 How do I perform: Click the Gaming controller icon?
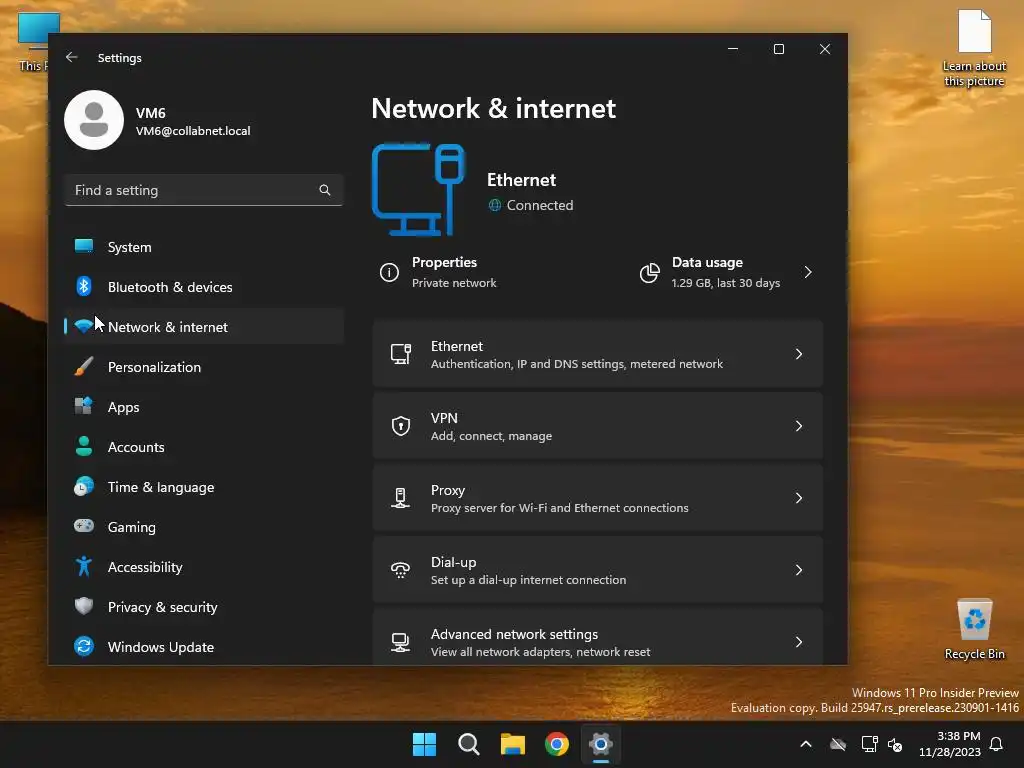[84, 526]
